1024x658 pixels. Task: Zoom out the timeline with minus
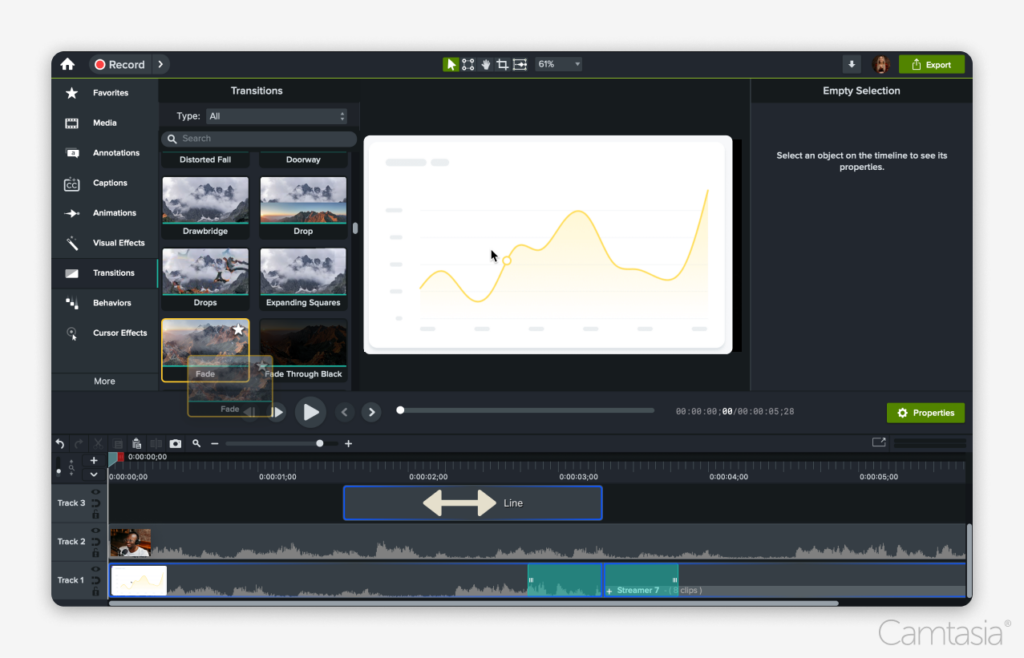click(215, 443)
